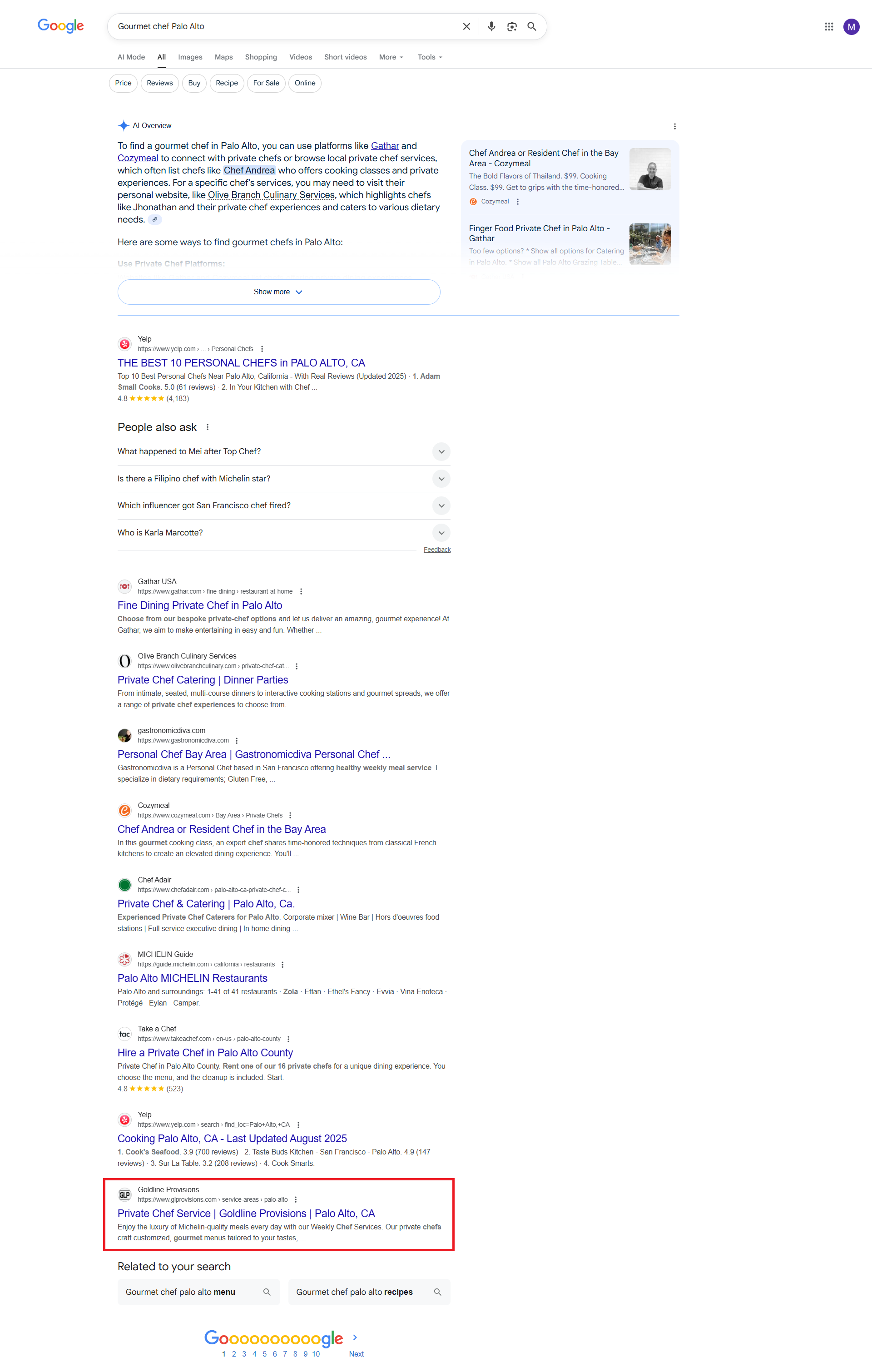Viewport: 872px width, 1372px height.
Task: Open the account avatar labeled M
Action: point(851,27)
